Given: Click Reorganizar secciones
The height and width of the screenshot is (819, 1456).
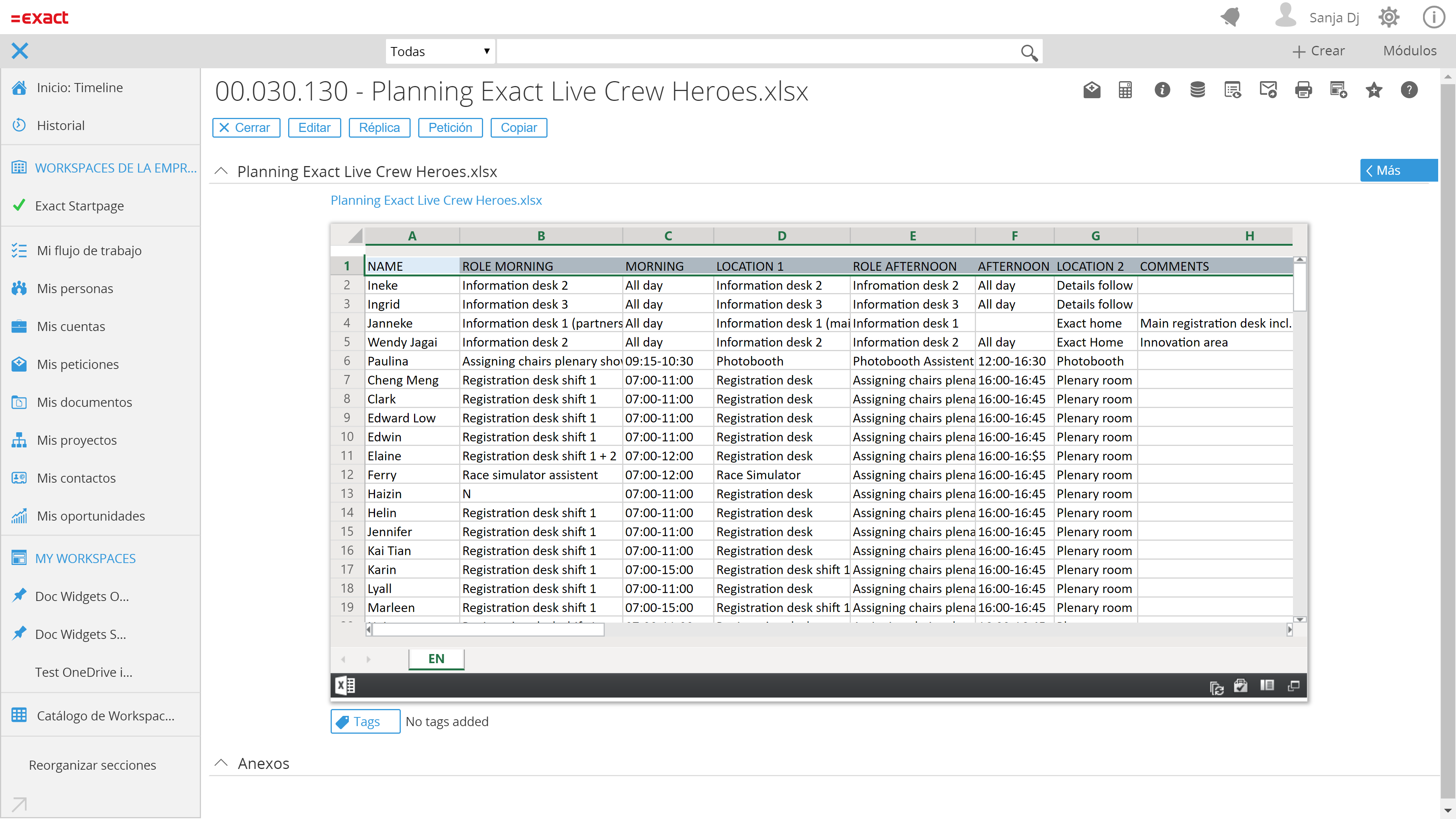Looking at the screenshot, I should coord(92,765).
